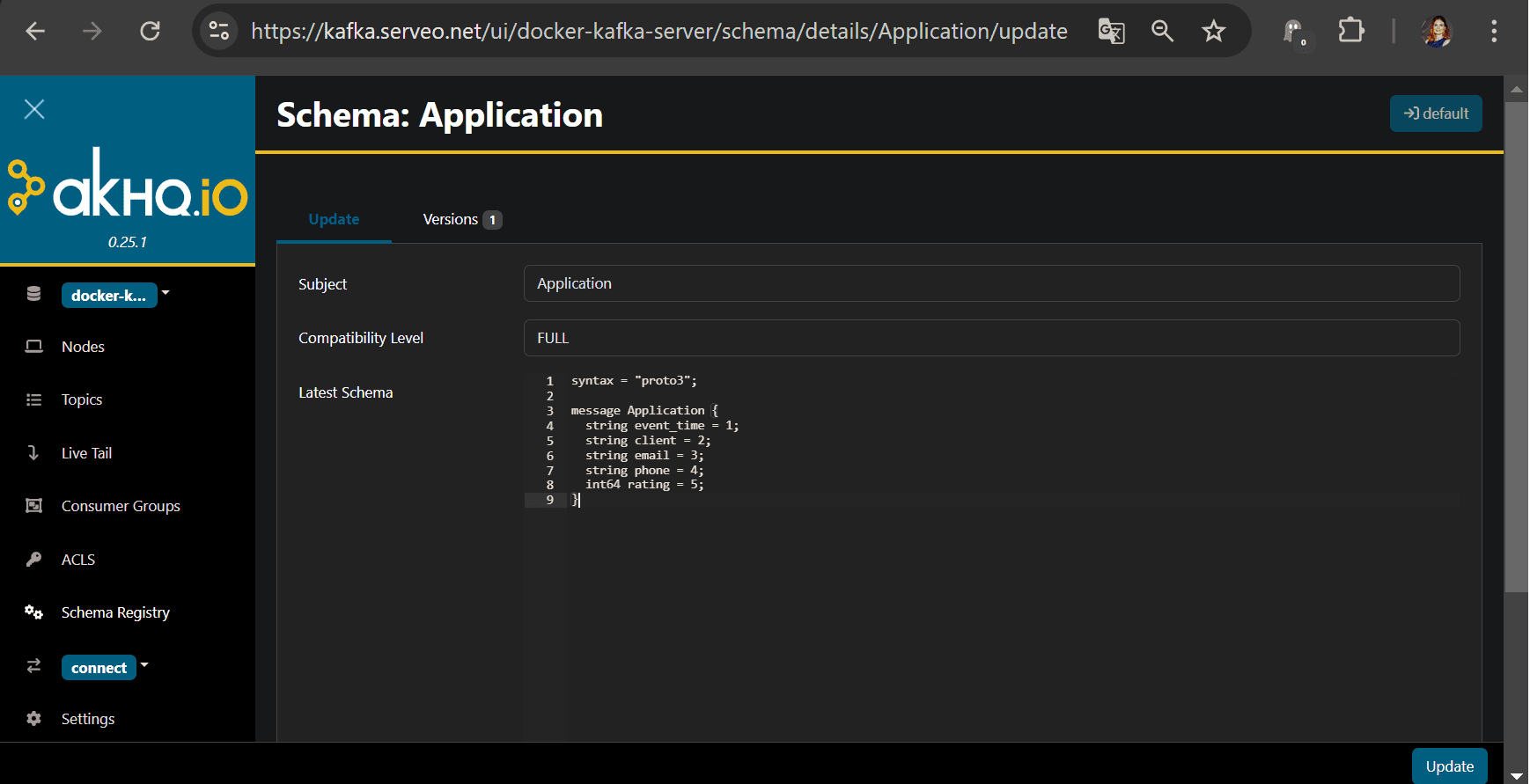Click into the Subject field
The width and height of the screenshot is (1530, 784).
(991, 283)
